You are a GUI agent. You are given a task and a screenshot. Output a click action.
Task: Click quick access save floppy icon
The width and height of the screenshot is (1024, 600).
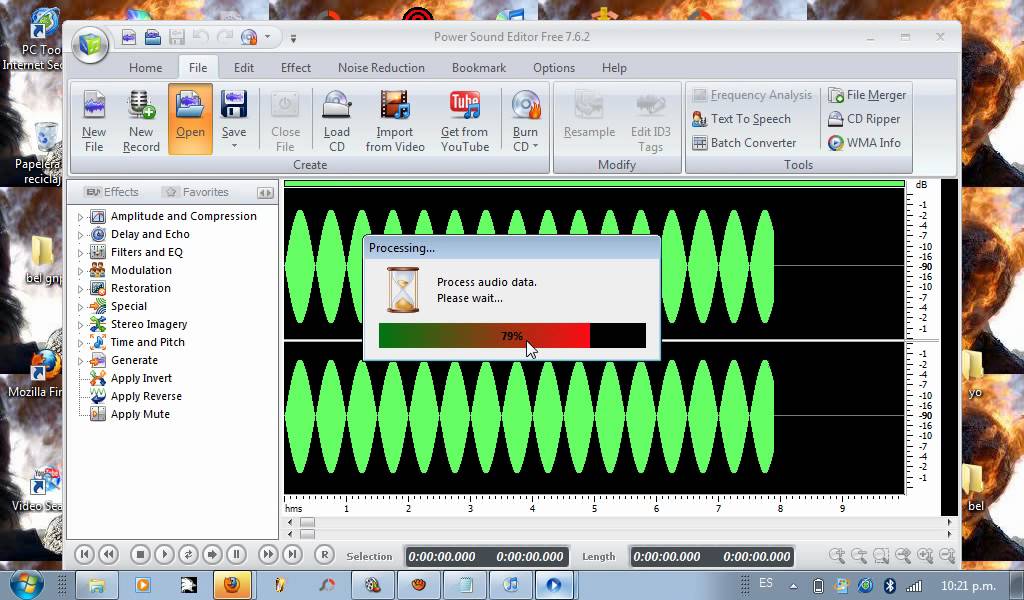(176, 37)
